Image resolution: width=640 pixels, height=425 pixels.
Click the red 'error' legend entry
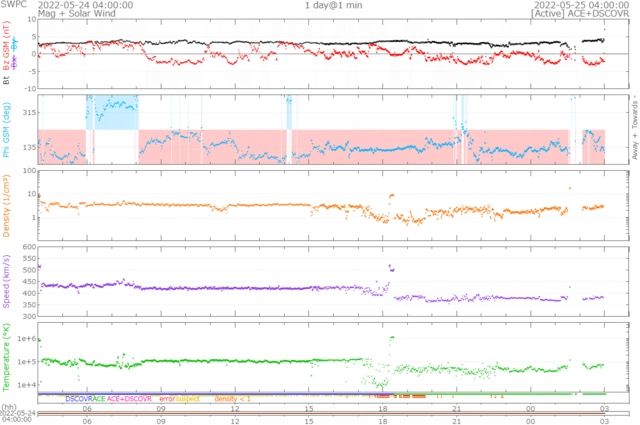[166, 398]
